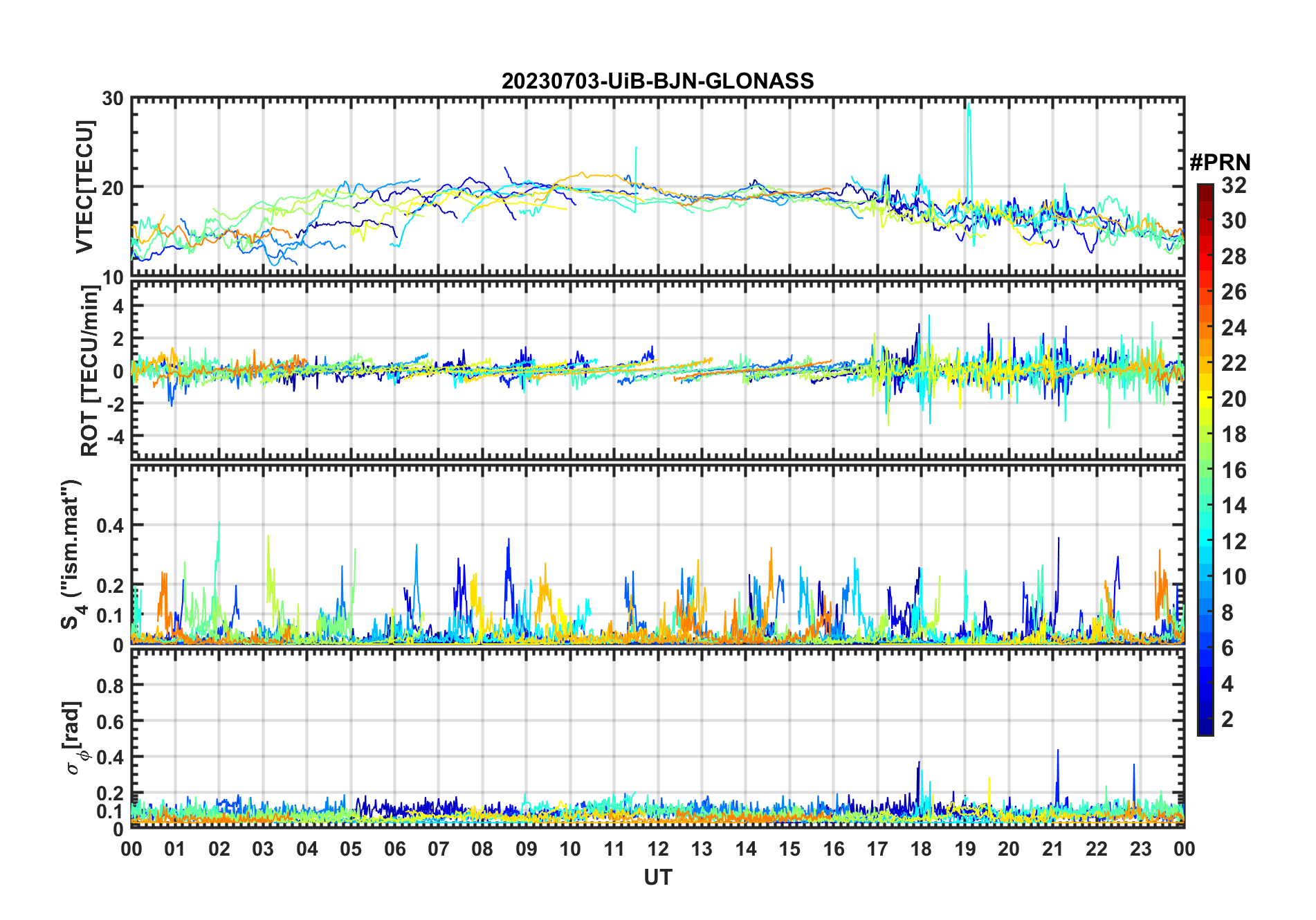Click the plot title 20230703-UiB-BJN-GLONASS

[657, 81]
